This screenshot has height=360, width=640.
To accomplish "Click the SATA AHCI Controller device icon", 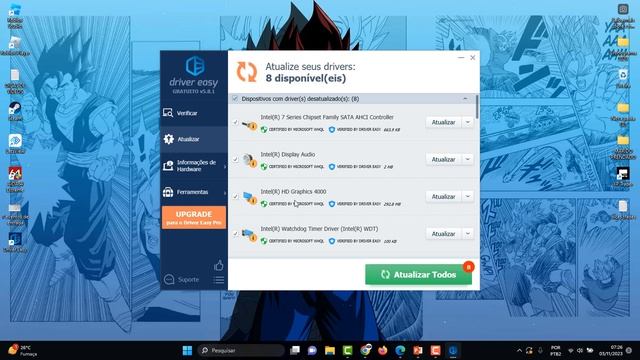I will [249, 124].
